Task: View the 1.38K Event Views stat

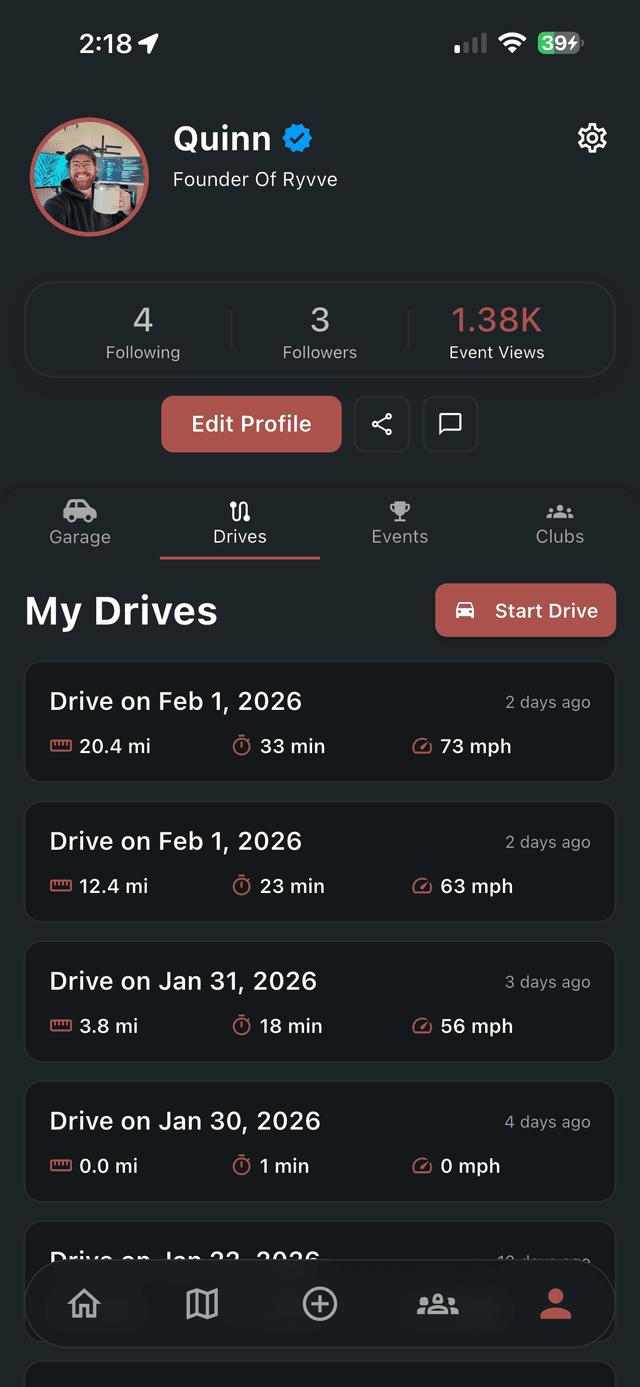Action: 497,330
